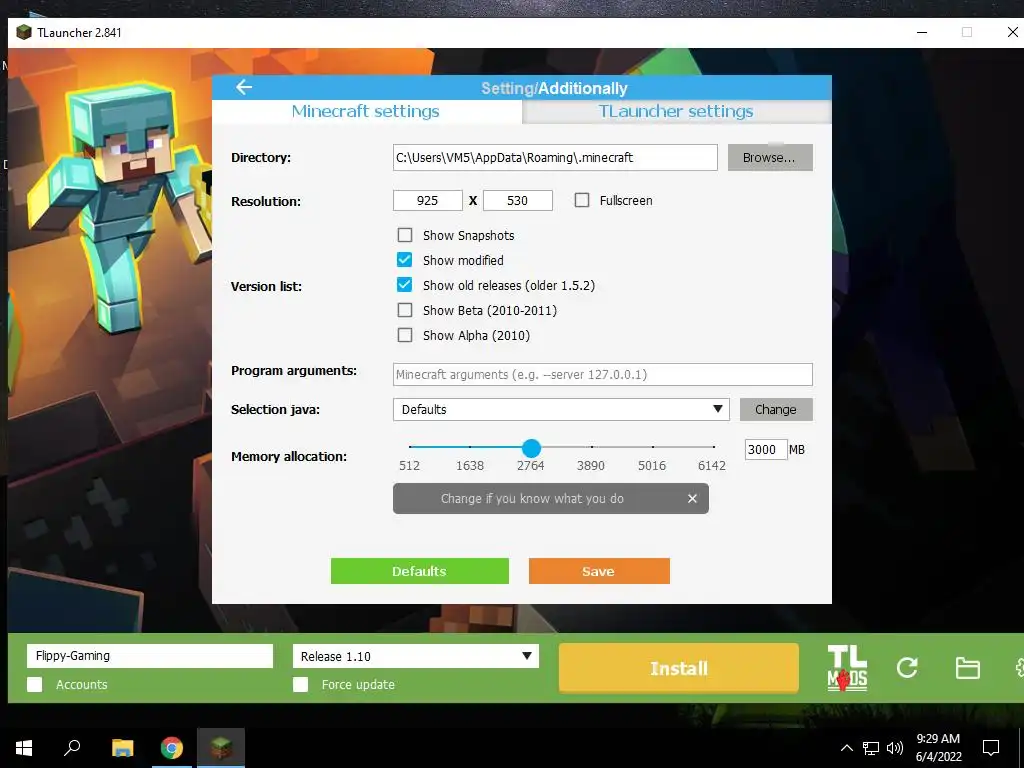
Task: Click the Browse... button
Action: click(x=770, y=157)
